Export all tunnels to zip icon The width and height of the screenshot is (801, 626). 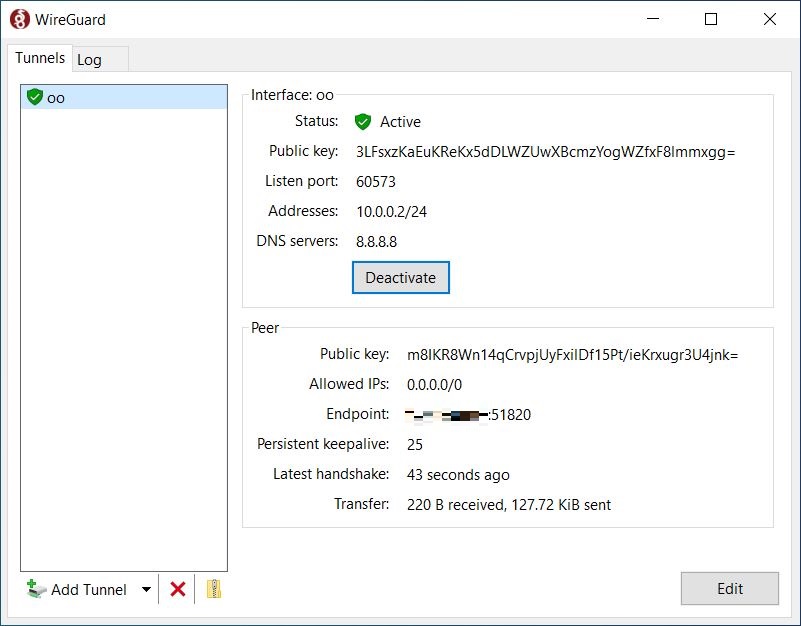[x=213, y=589]
